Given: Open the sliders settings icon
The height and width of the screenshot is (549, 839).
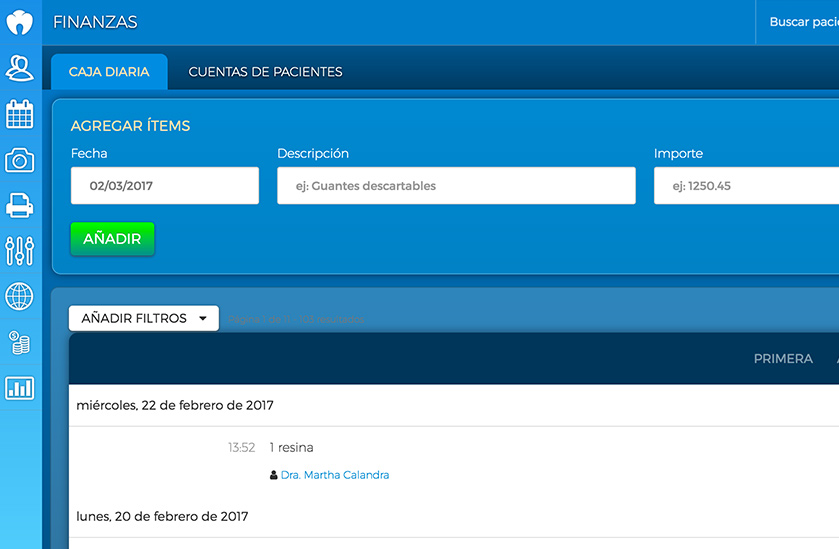Looking at the screenshot, I should [x=20, y=250].
